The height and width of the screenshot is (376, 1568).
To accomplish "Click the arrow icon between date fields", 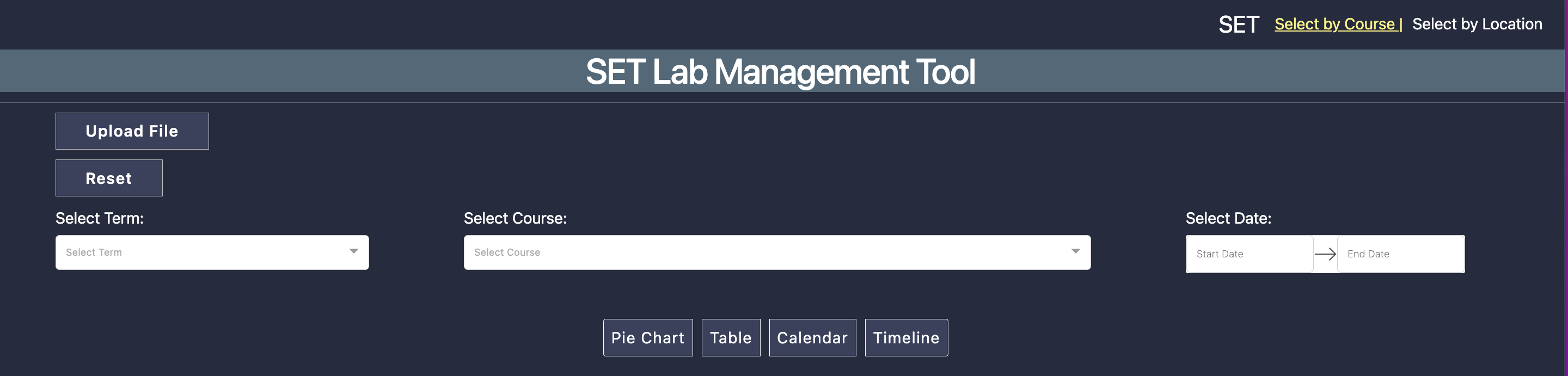I will 1325,254.
